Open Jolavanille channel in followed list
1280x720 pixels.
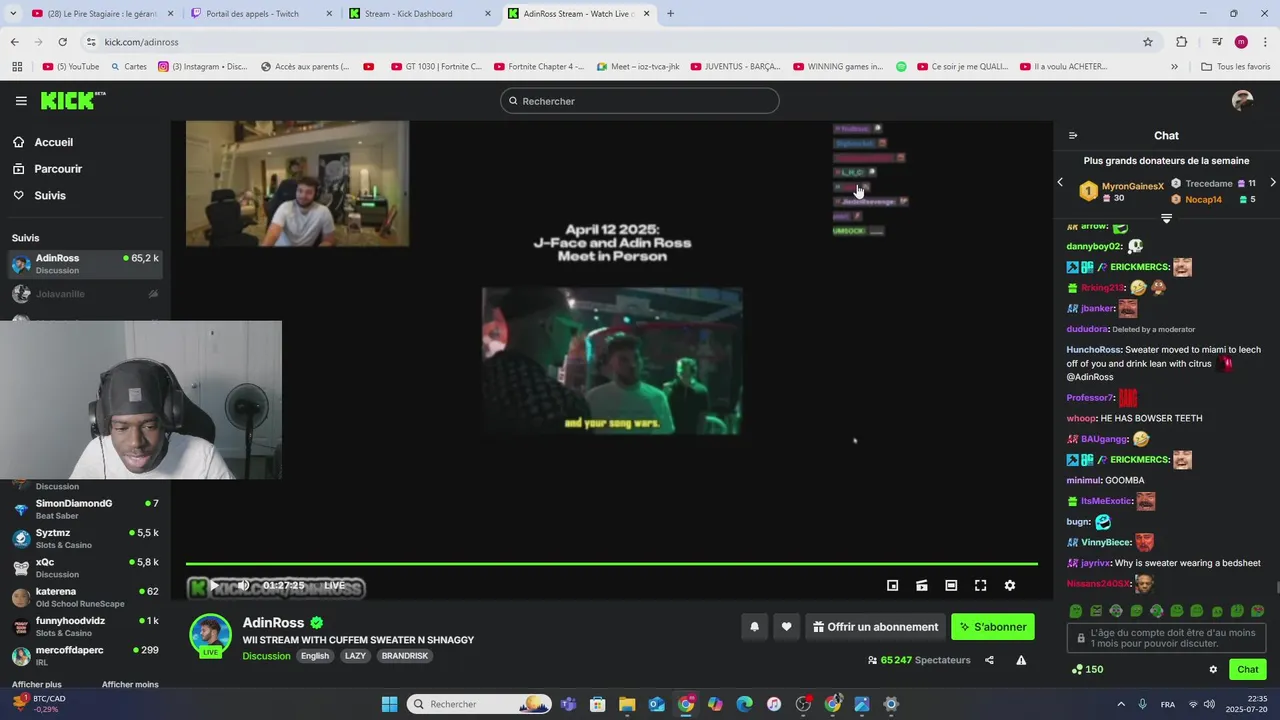[85, 294]
